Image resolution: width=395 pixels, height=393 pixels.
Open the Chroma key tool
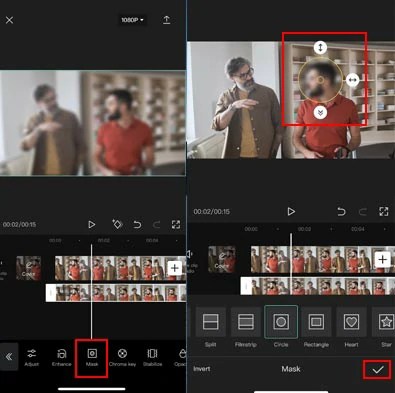[122, 358]
